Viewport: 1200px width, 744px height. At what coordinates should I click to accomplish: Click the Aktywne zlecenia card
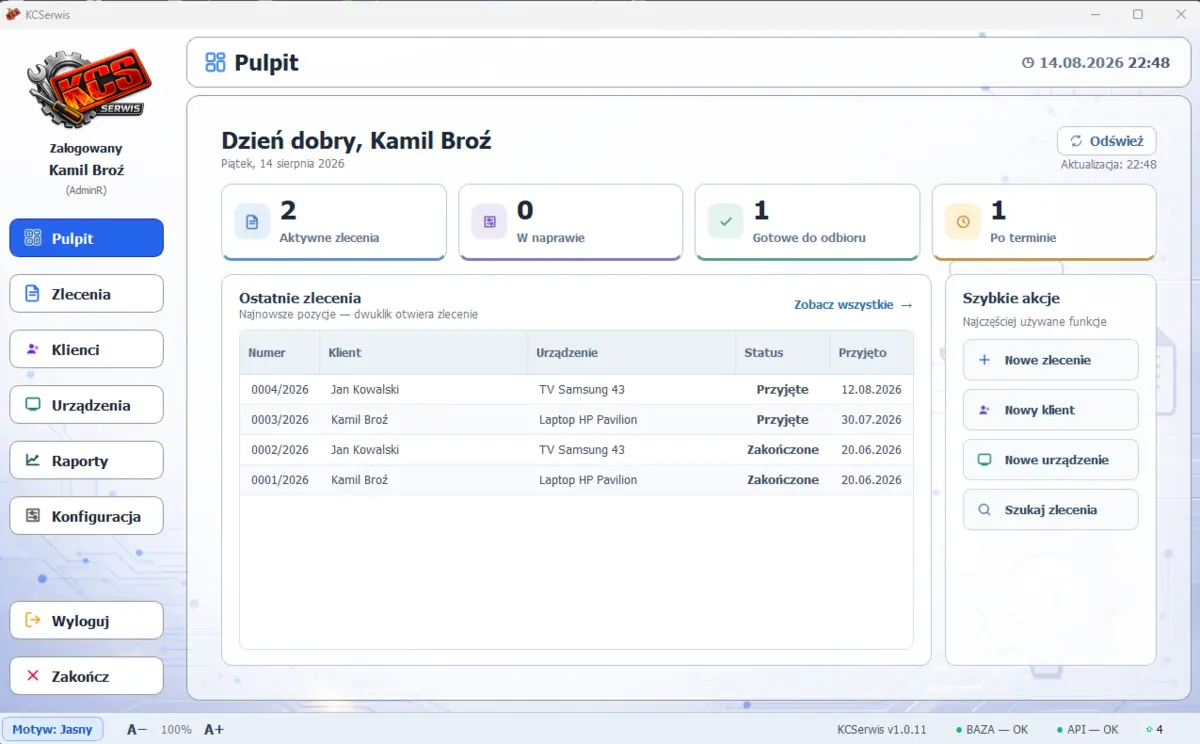(334, 222)
